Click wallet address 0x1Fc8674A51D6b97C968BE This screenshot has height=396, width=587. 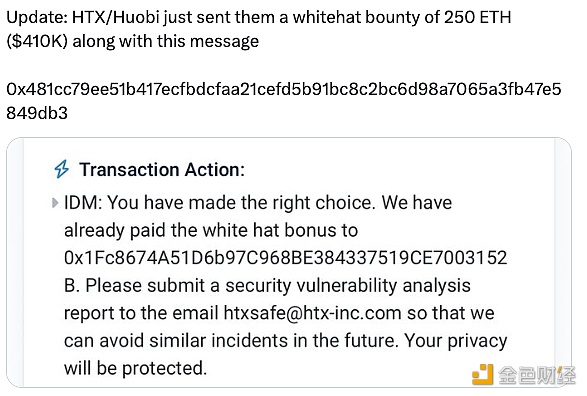click(x=286, y=258)
